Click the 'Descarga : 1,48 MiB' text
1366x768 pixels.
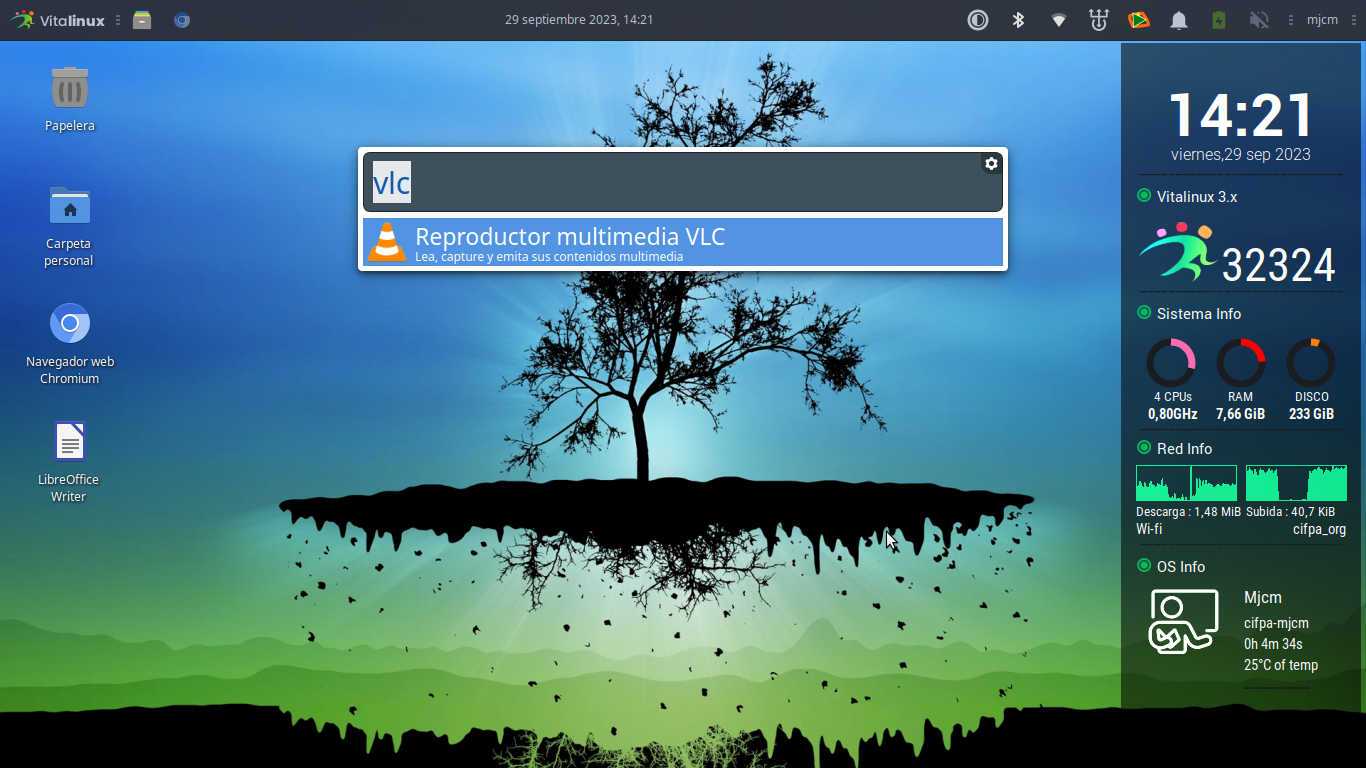1188,512
